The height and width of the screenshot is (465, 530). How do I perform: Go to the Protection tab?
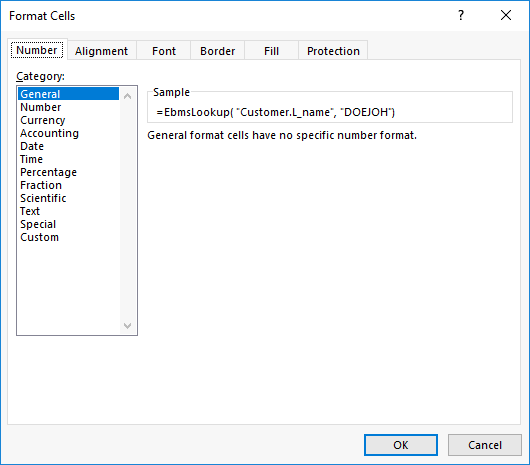[x=333, y=51]
